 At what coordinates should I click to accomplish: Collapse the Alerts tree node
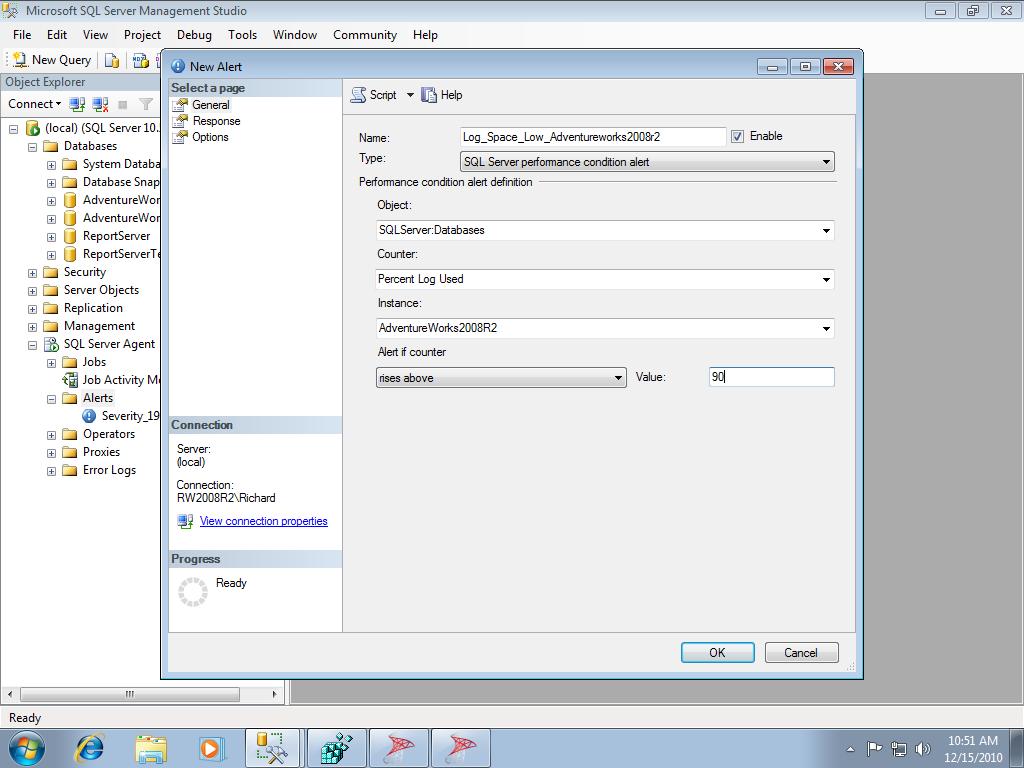tap(51, 399)
